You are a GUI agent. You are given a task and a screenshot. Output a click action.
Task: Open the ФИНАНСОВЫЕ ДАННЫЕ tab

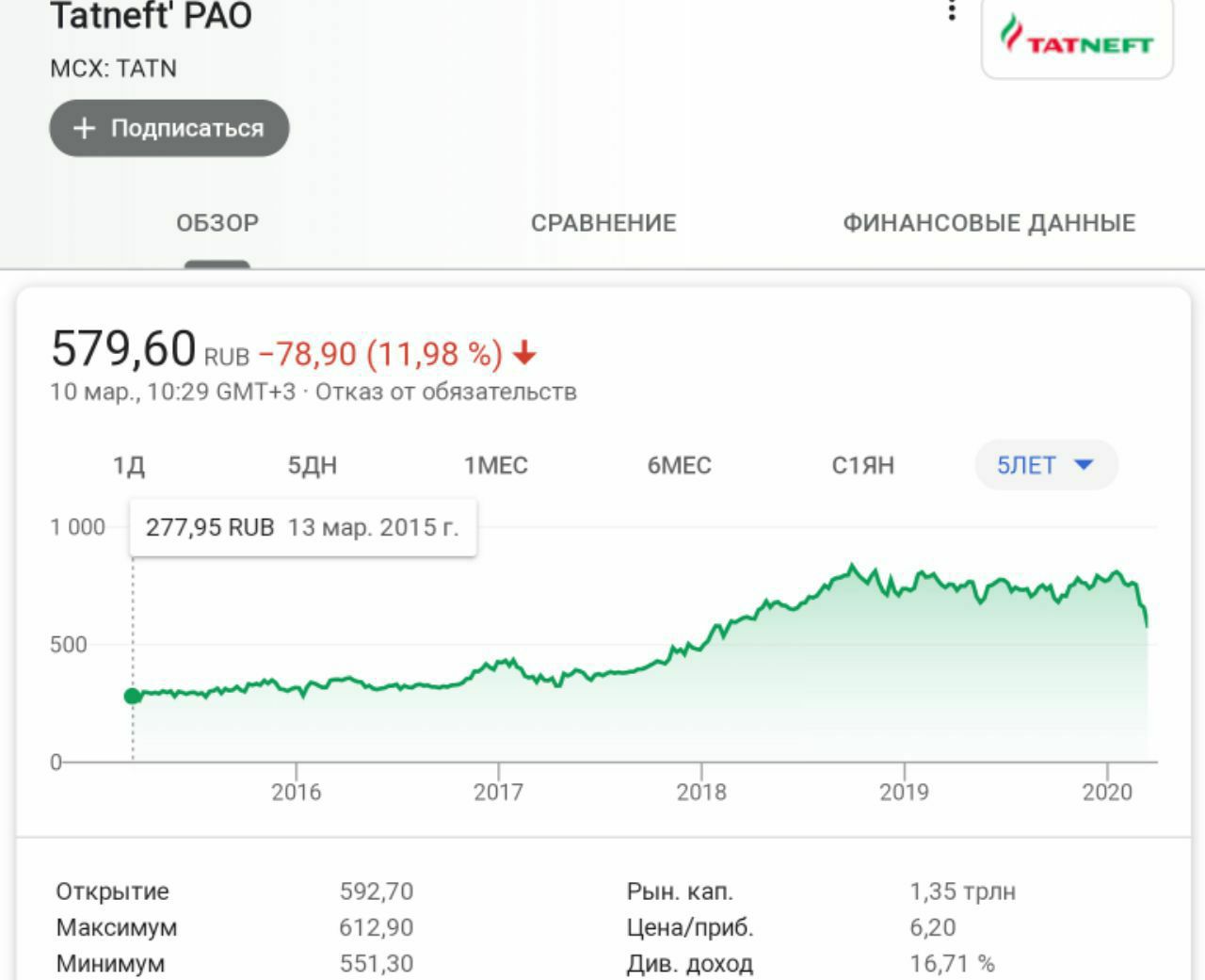tap(988, 223)
